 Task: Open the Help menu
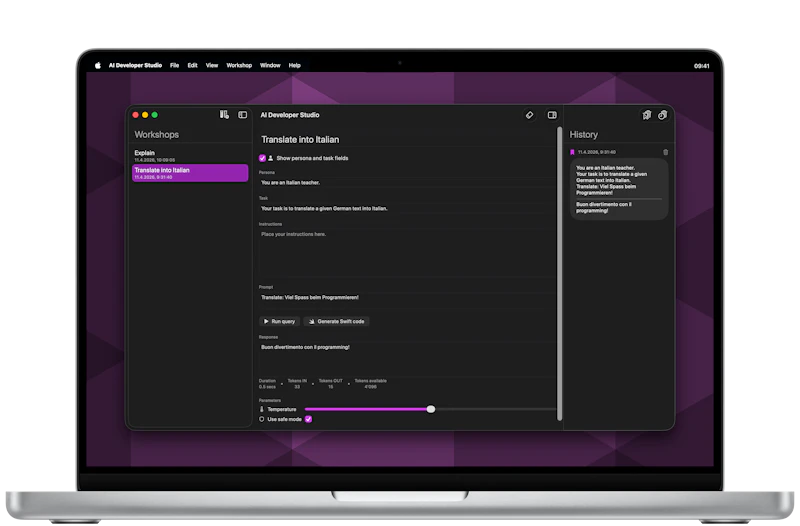[294, 65]
